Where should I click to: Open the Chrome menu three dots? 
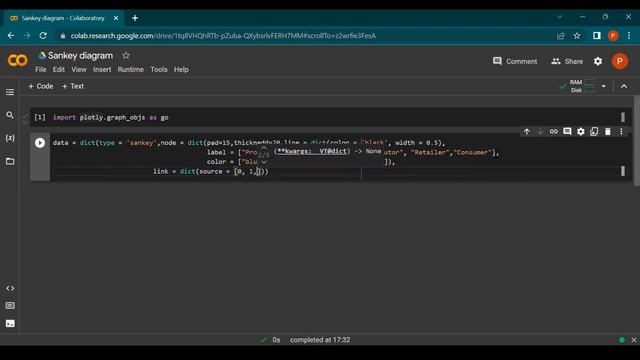629,36
